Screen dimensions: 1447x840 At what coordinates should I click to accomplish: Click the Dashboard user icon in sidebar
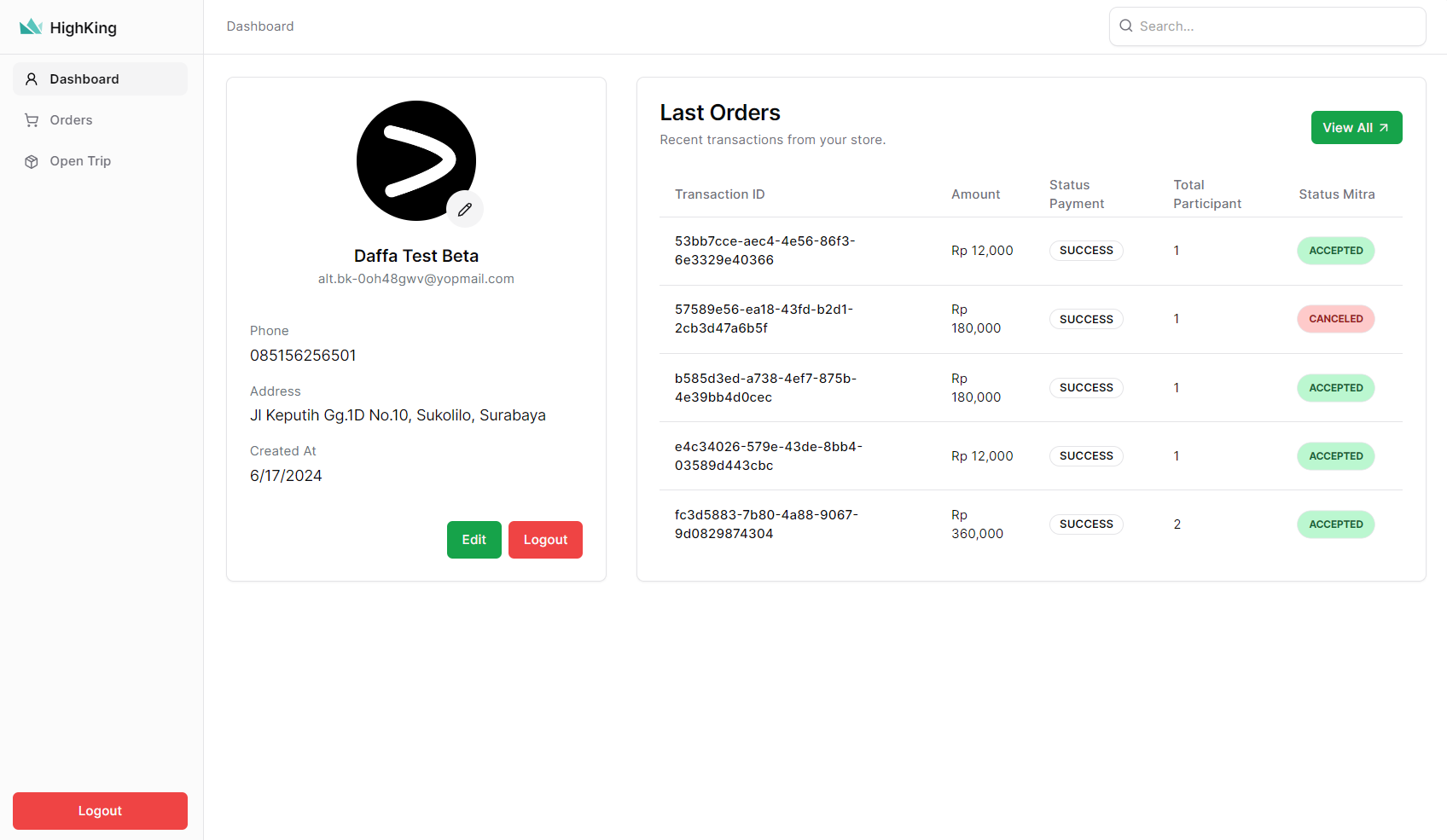click(32, 79)
